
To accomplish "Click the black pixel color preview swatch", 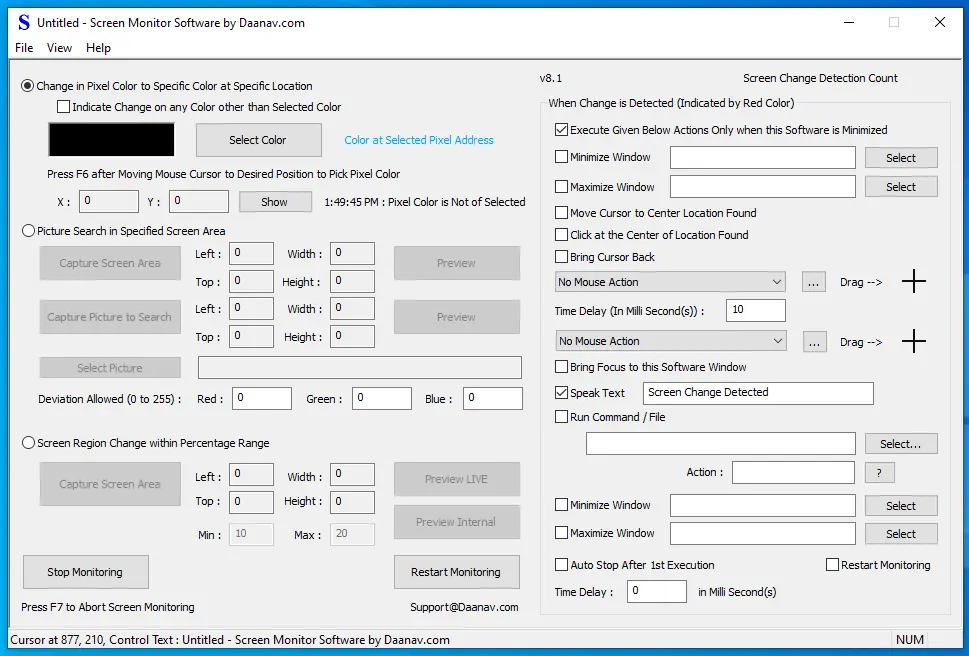I will pyautogui.click(x=110, y=140).
